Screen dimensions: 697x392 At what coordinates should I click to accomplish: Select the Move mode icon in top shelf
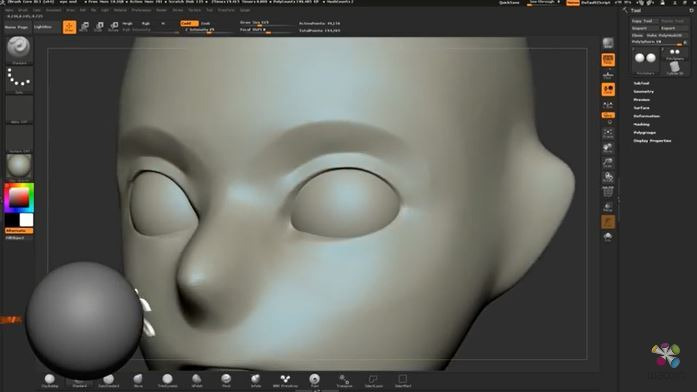[x=84, y=27]
